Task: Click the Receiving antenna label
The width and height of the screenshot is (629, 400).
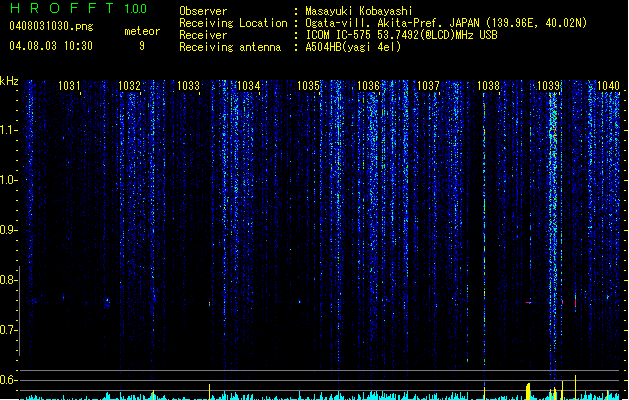Action: (x=230, y=47)
